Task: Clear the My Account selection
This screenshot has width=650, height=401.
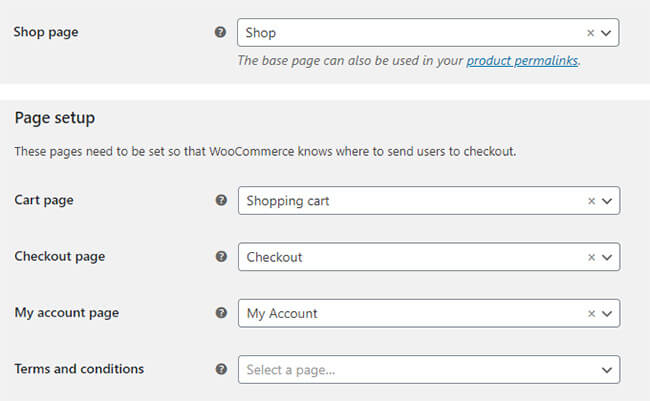Action: point(592,314)
